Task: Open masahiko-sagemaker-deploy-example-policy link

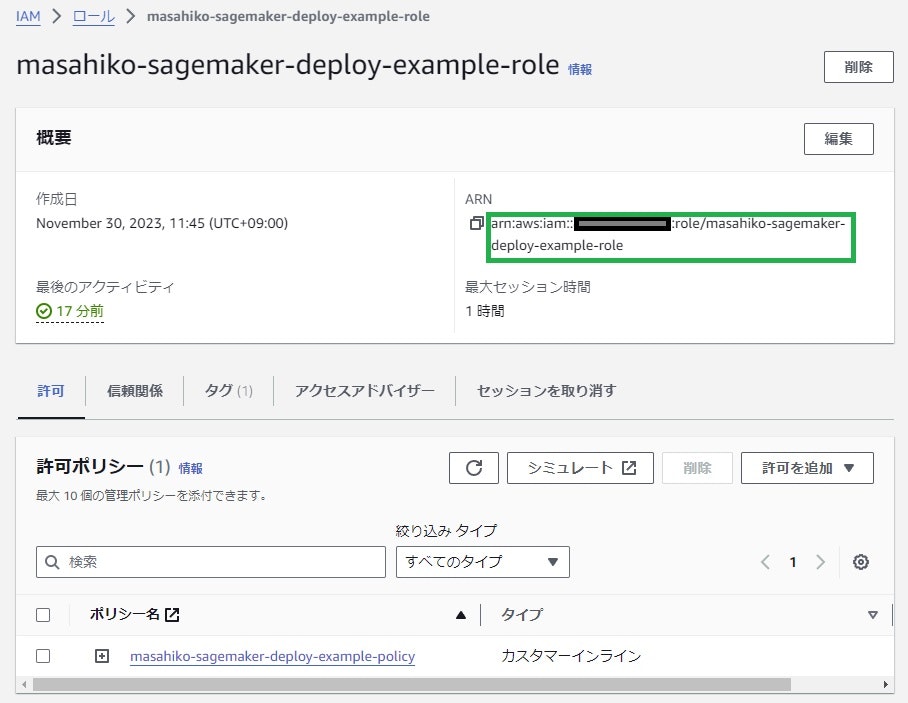Action: coord(273,656)
